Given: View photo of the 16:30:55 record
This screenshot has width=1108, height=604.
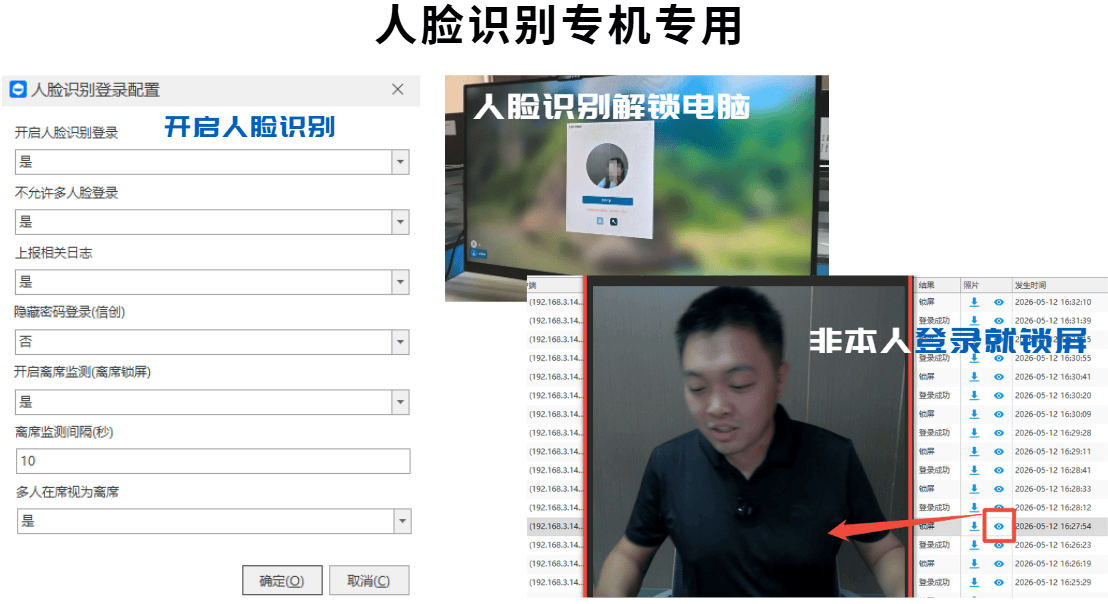Looking at the screenshot, I should [998, 358].
